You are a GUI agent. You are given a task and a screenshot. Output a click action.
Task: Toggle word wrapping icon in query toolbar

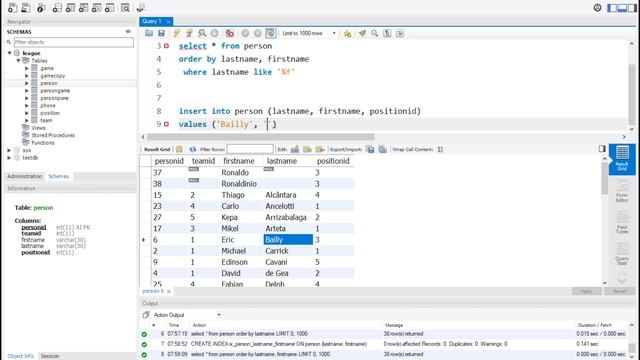pos(400,33)
